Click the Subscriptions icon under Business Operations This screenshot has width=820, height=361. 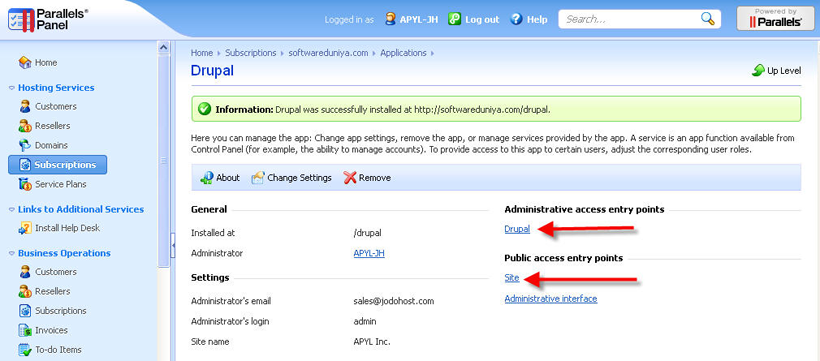[x=25, y=311]
